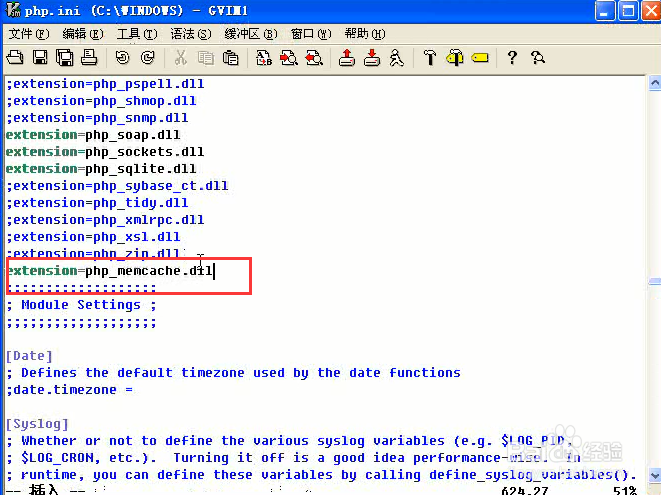
Task: Minimize the GVIM window
Action: pos(605,11)
